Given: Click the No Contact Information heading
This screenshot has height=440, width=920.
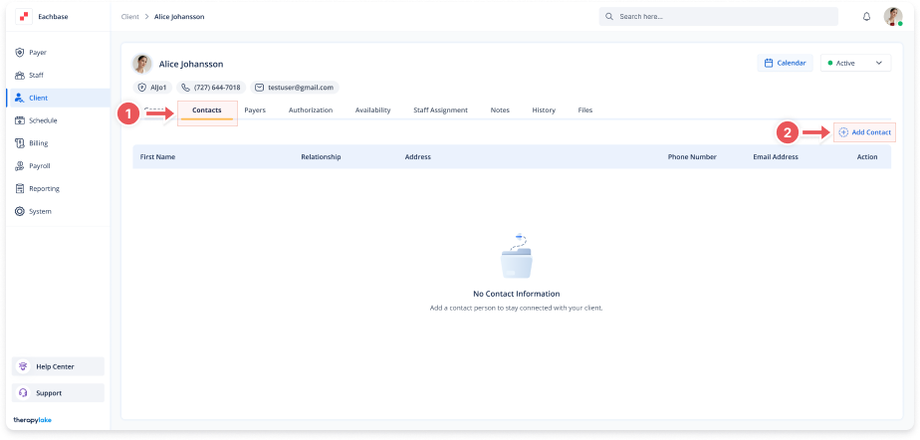Looking at the screenshot, I should click(x=516, y=294).
